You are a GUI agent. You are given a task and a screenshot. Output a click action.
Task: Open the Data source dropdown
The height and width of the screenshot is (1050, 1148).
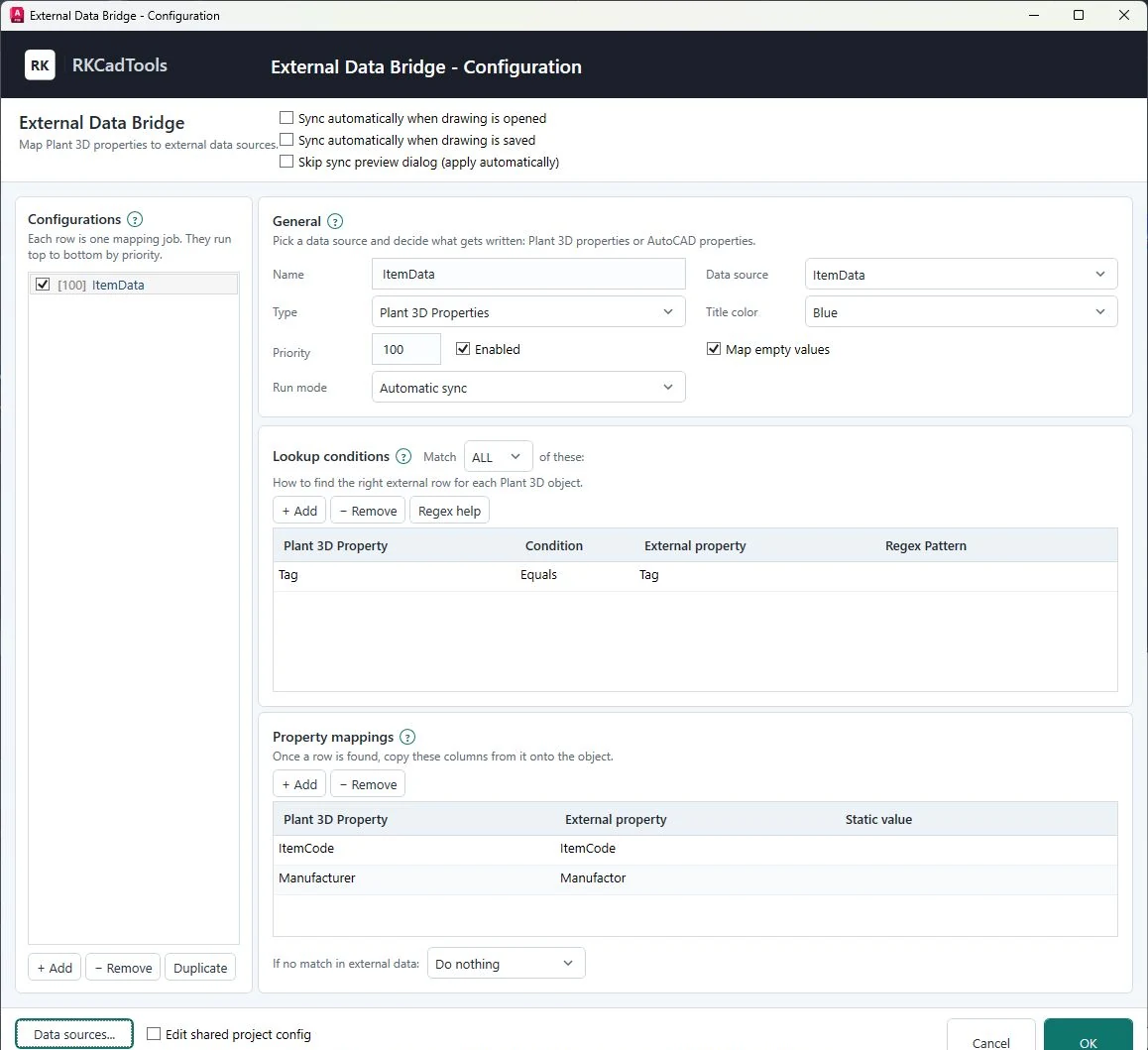pos(961,274)
